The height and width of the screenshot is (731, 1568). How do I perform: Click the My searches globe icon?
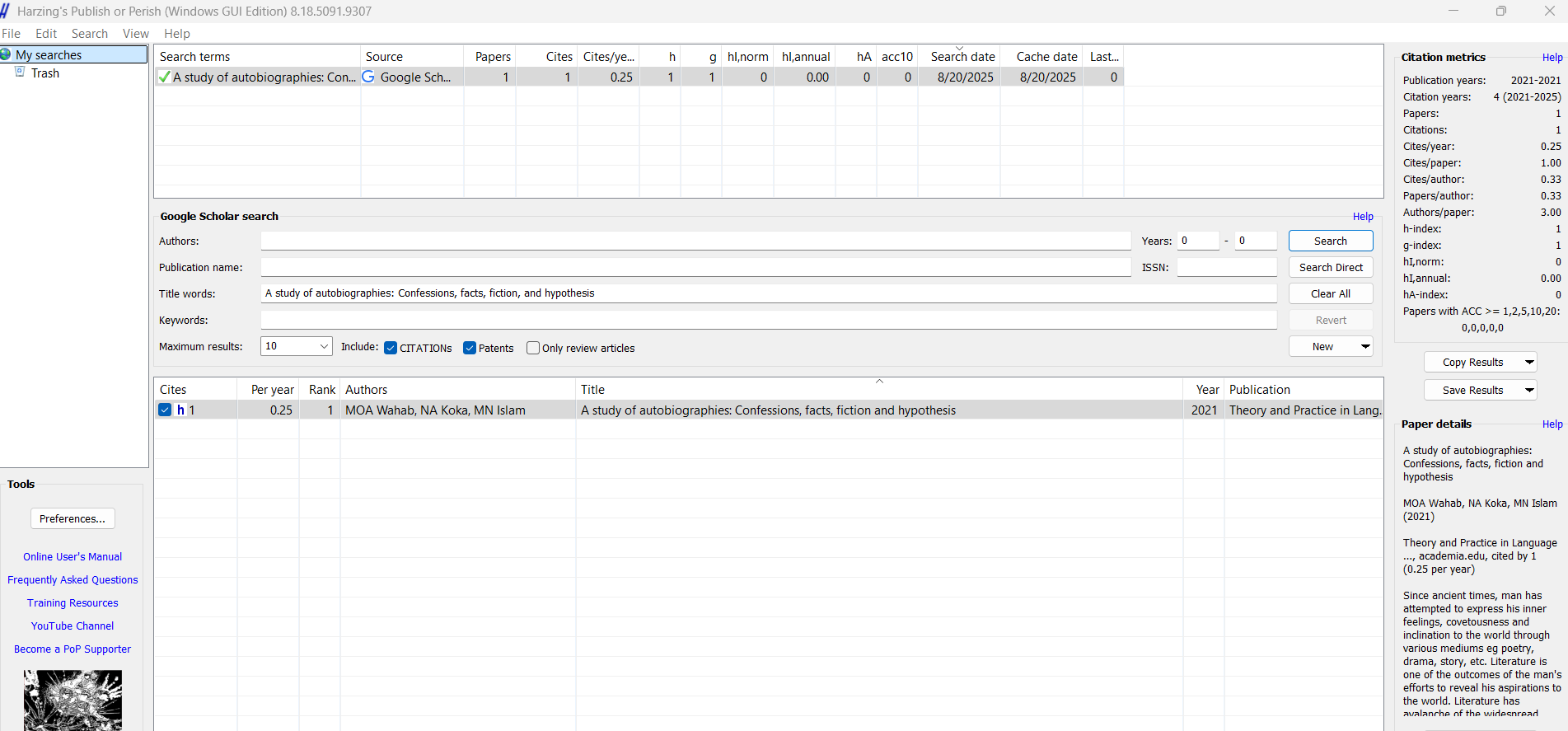click(x=6, y=55)
